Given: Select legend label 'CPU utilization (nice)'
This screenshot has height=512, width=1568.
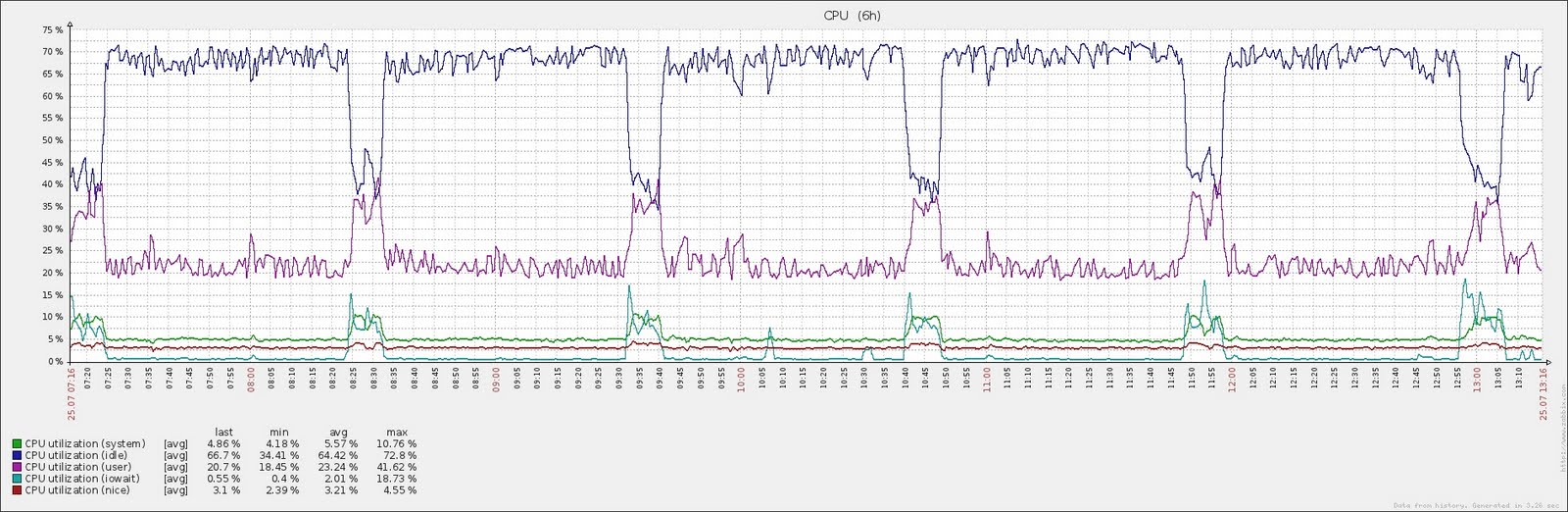Looking at the screenshot, I should pos(77,490).
